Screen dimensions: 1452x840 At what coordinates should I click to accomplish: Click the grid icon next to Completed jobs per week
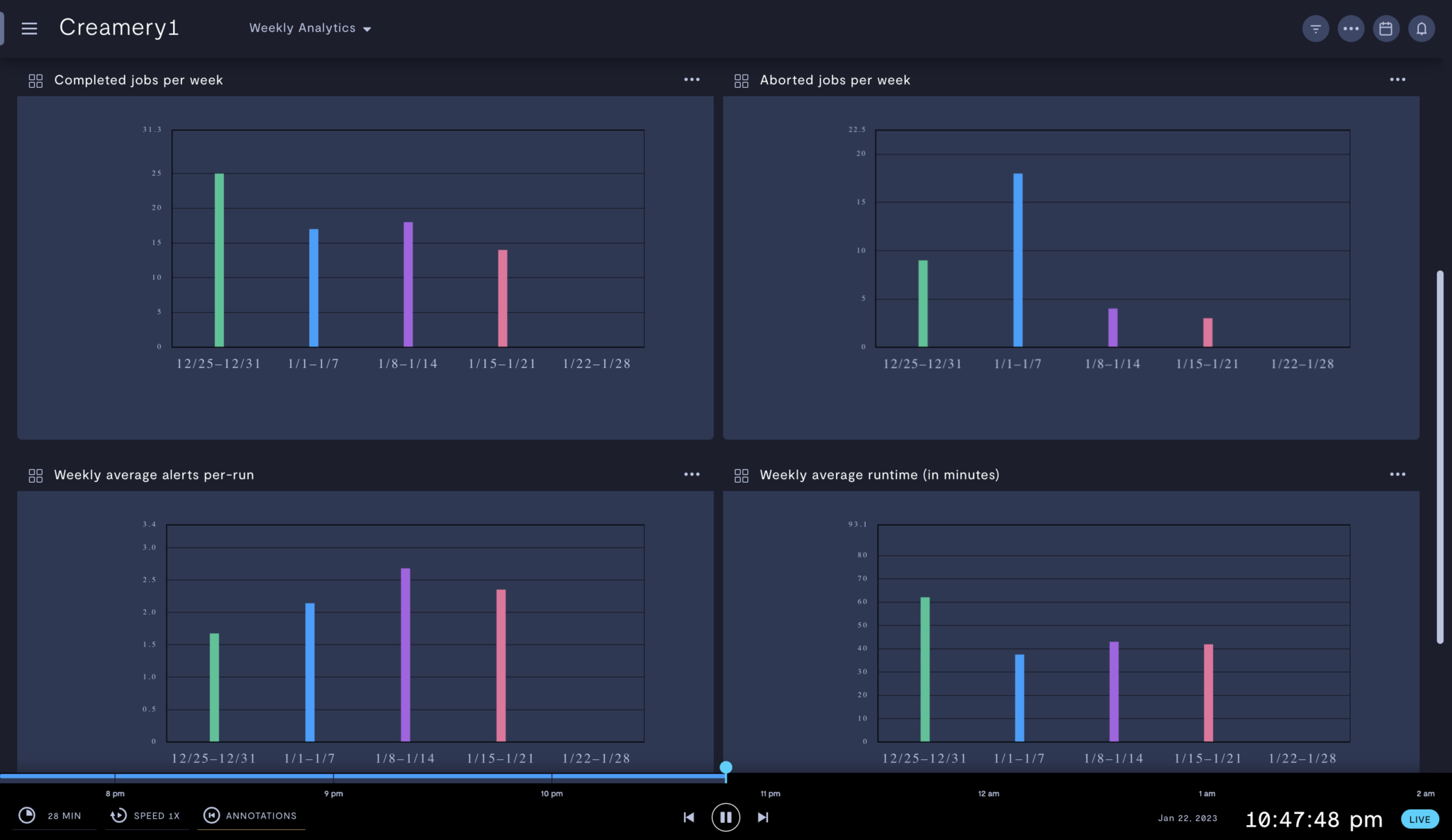pyautogui.click(x=35, y=80)
